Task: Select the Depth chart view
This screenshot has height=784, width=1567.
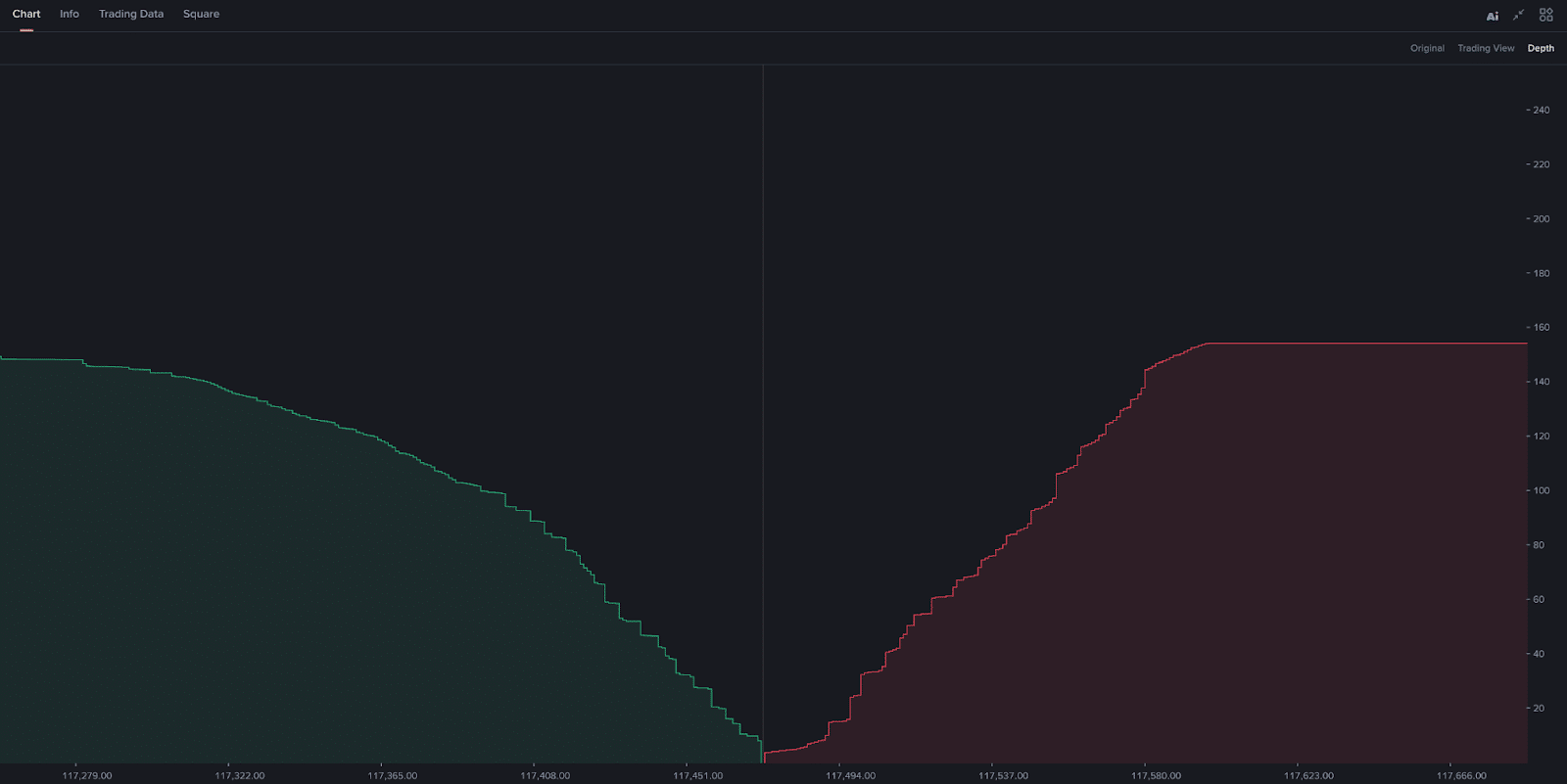Action: [x=1541, y=48]
